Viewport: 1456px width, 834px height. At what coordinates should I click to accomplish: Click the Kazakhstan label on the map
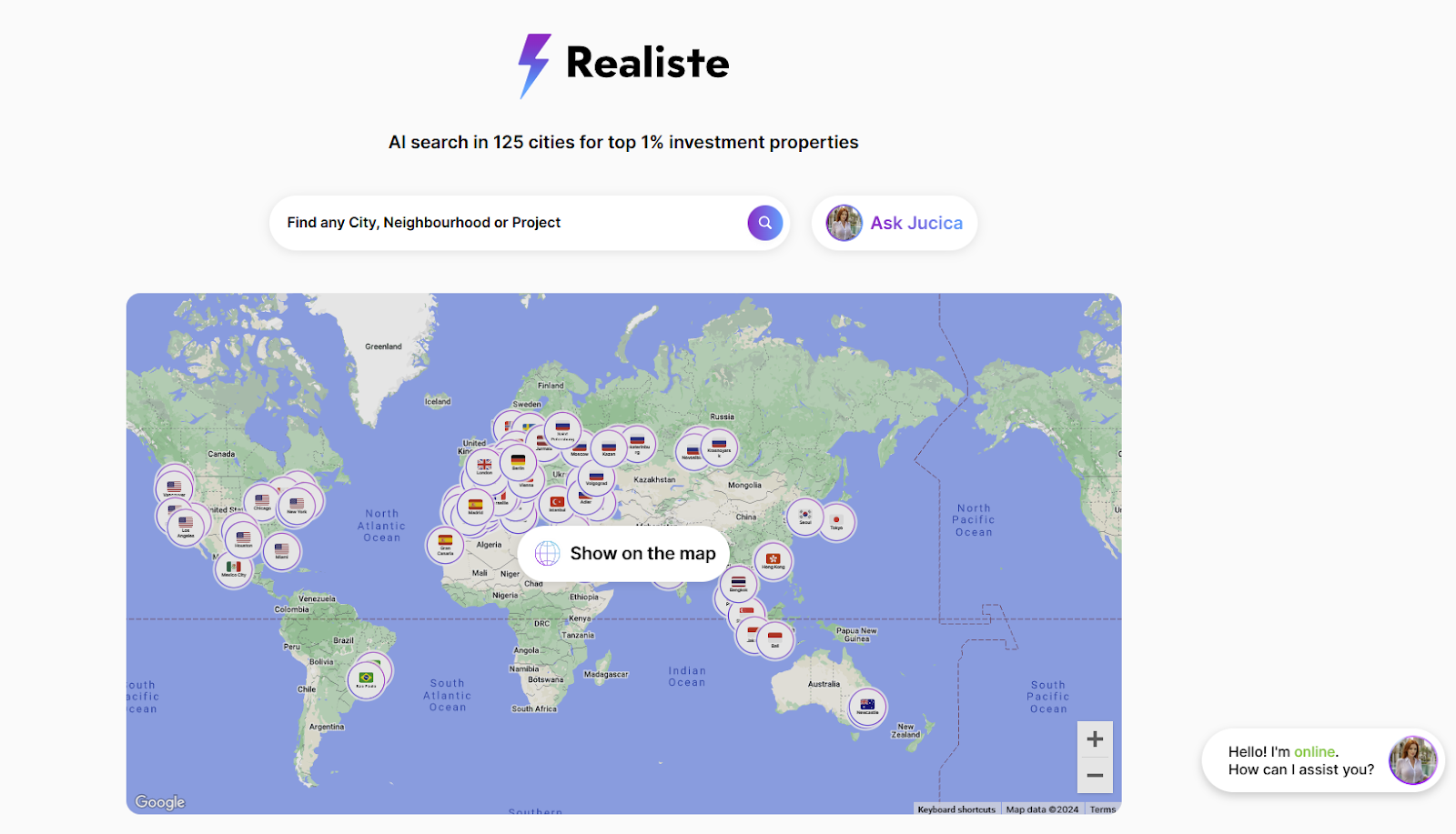click(x=654, y=479)
